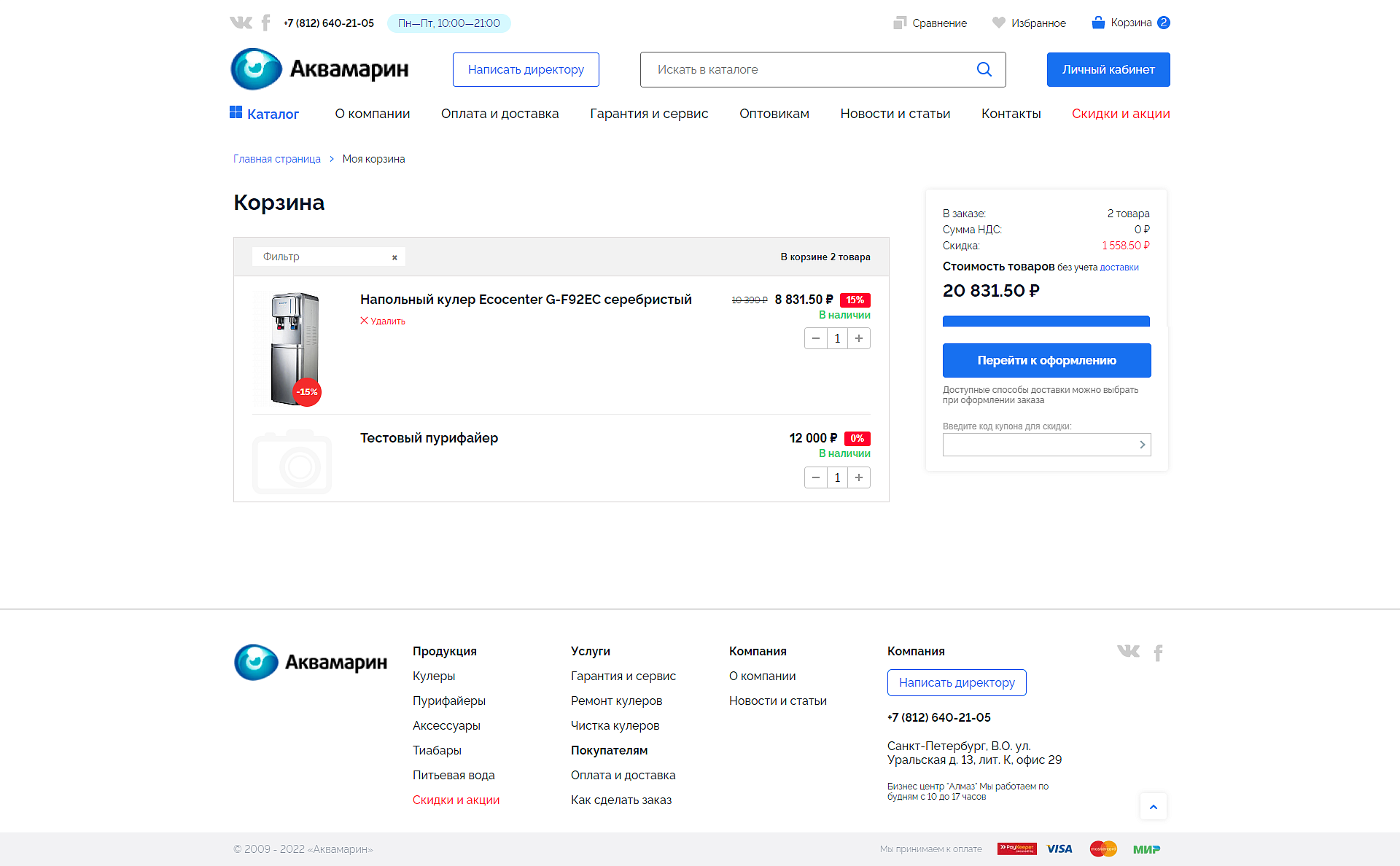Open Личный кабинет
The image size is (1400, 866).
pyautogui.click(x=1108, y=69)
